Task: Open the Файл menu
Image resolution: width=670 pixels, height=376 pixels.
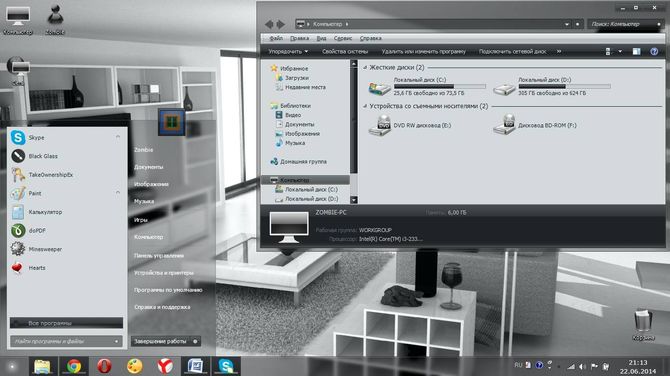Action: click(x=276, y=38)
